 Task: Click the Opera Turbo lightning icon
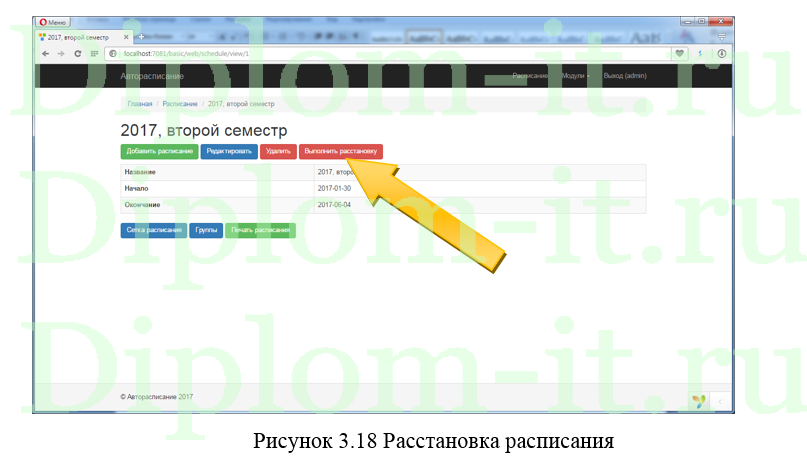(x=700, y=54)
